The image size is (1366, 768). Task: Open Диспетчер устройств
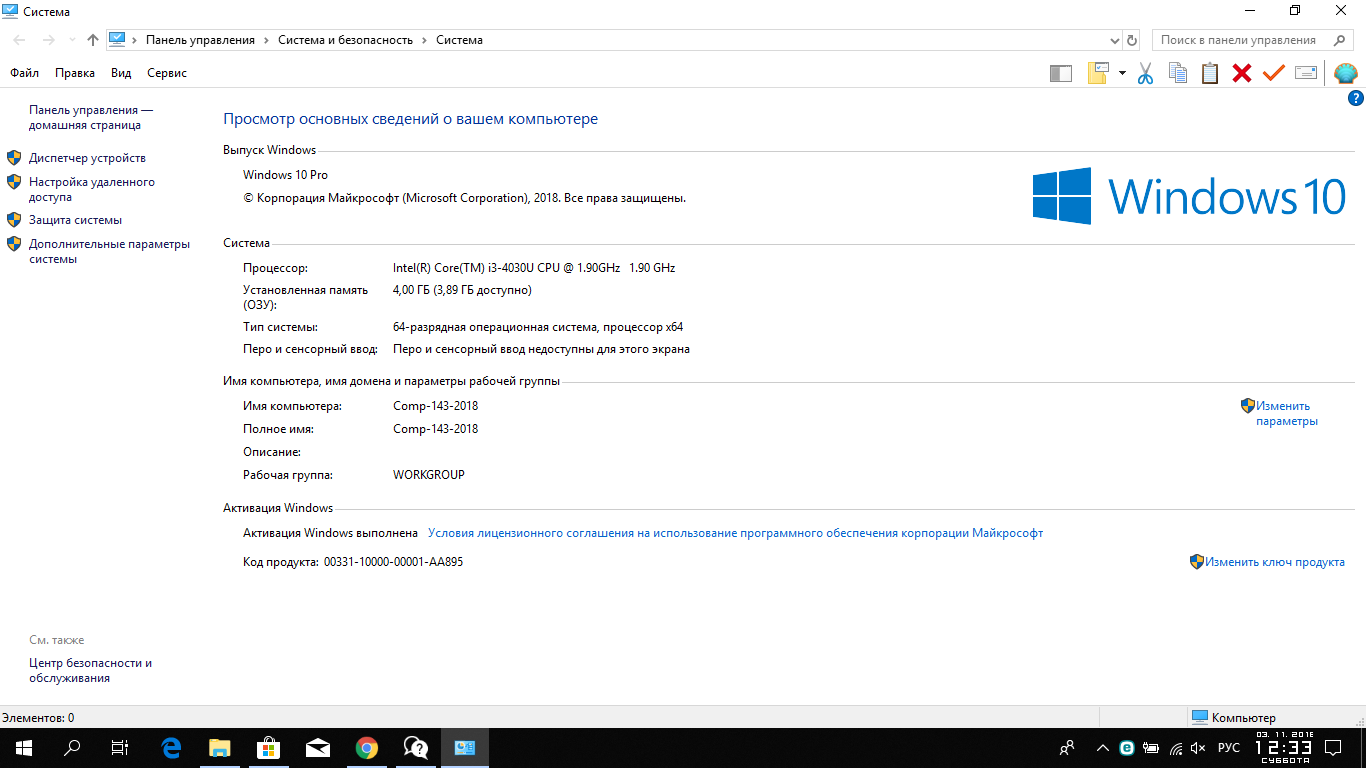pyautogui.click(x=87, y=158)
